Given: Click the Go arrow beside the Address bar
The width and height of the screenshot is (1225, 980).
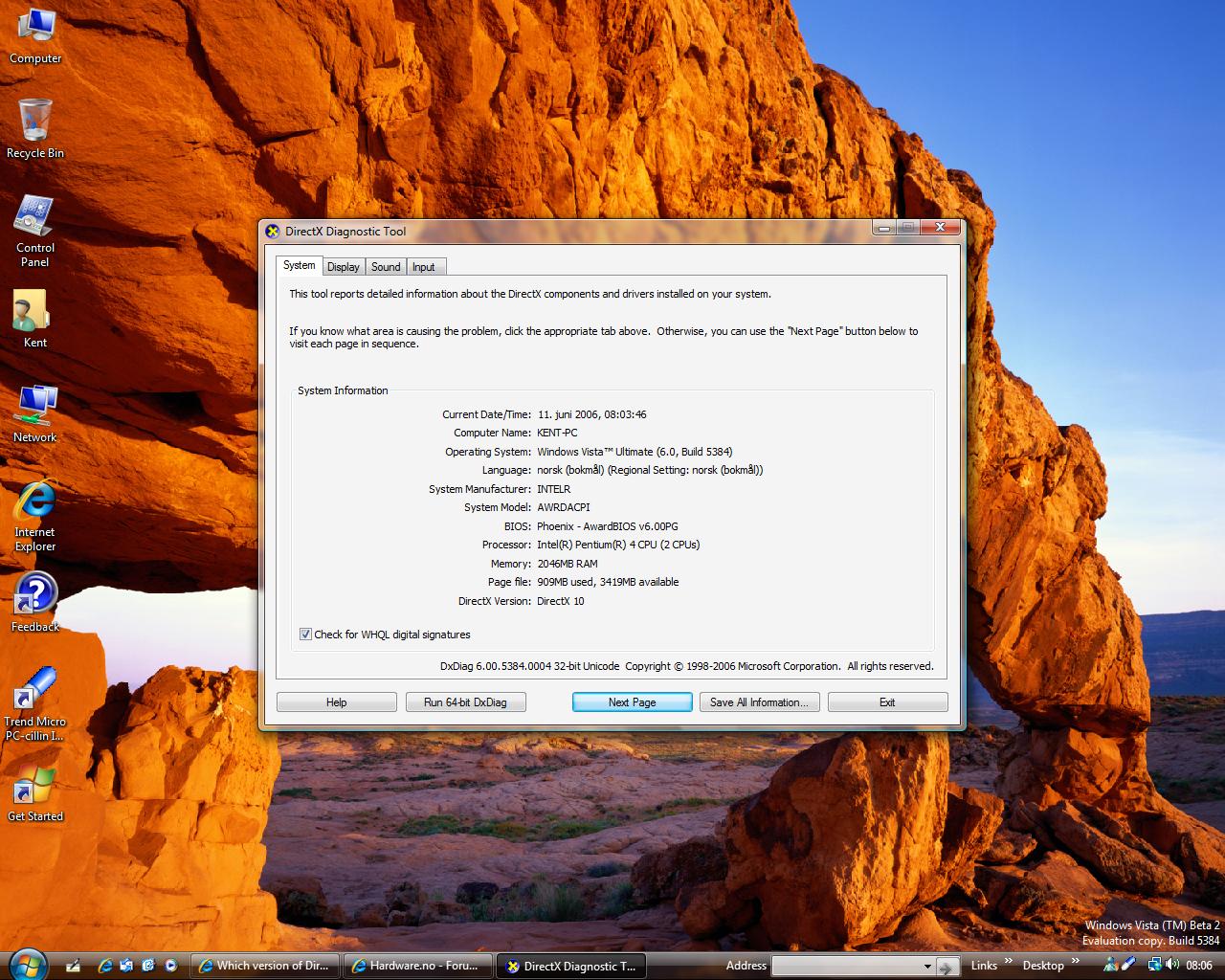Looking at the screenshot, I should [x=947, y=967].
